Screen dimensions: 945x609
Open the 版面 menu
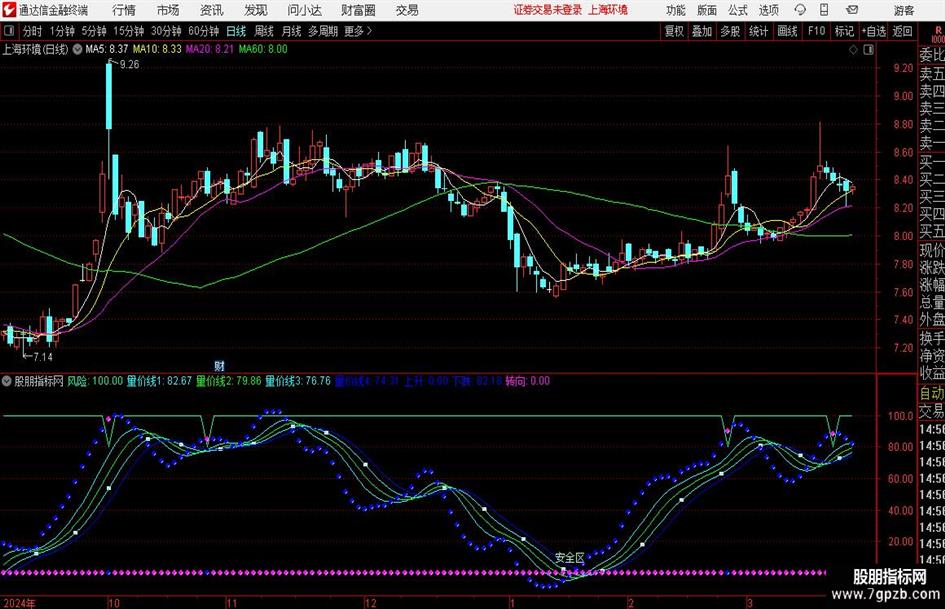click(706, 10)
